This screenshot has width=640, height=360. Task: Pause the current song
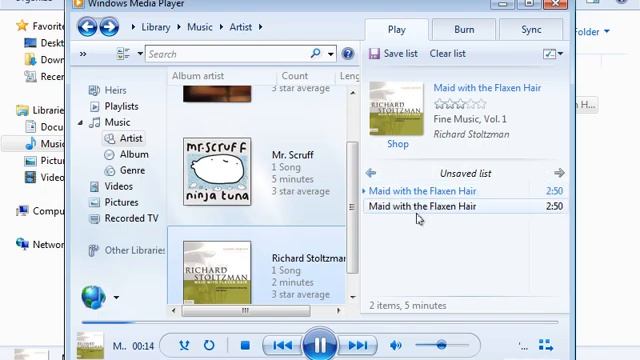320,344
